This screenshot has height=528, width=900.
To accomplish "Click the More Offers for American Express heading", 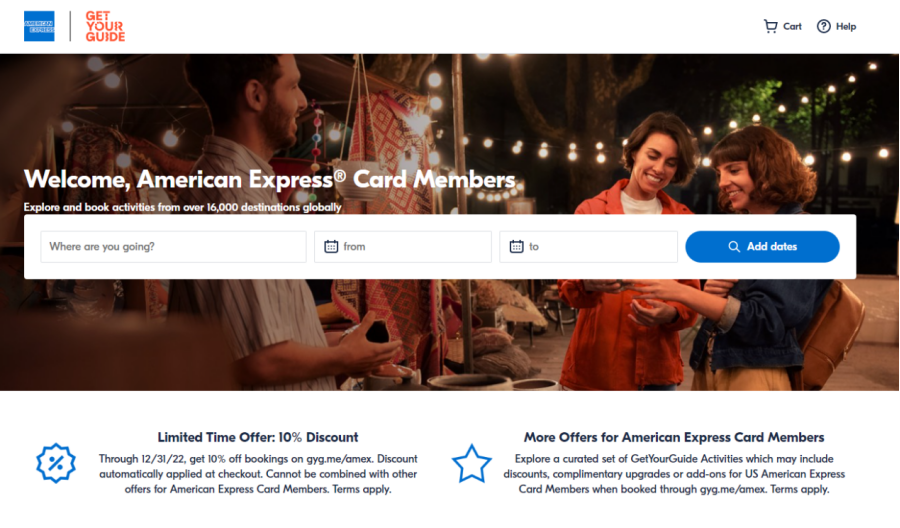I will [674, 437].
